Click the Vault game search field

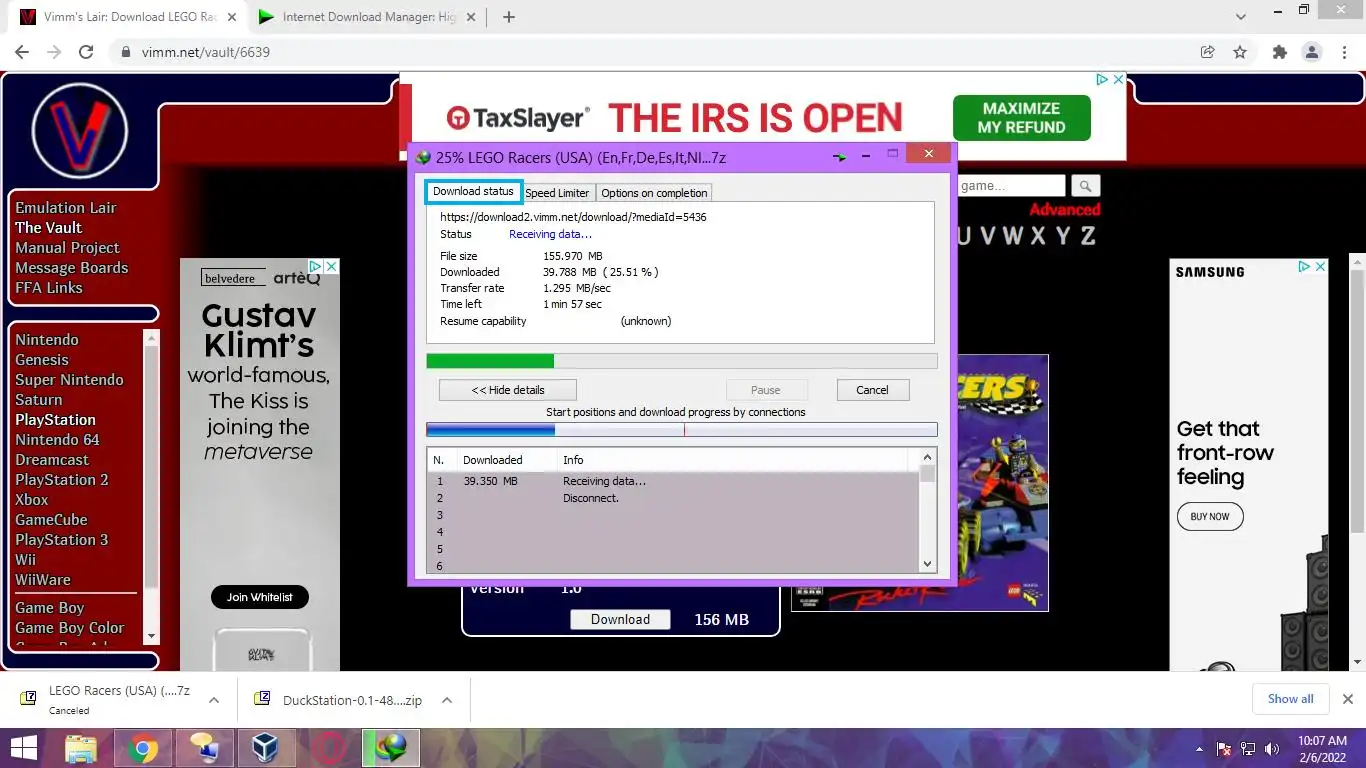tap(1011, 186)
